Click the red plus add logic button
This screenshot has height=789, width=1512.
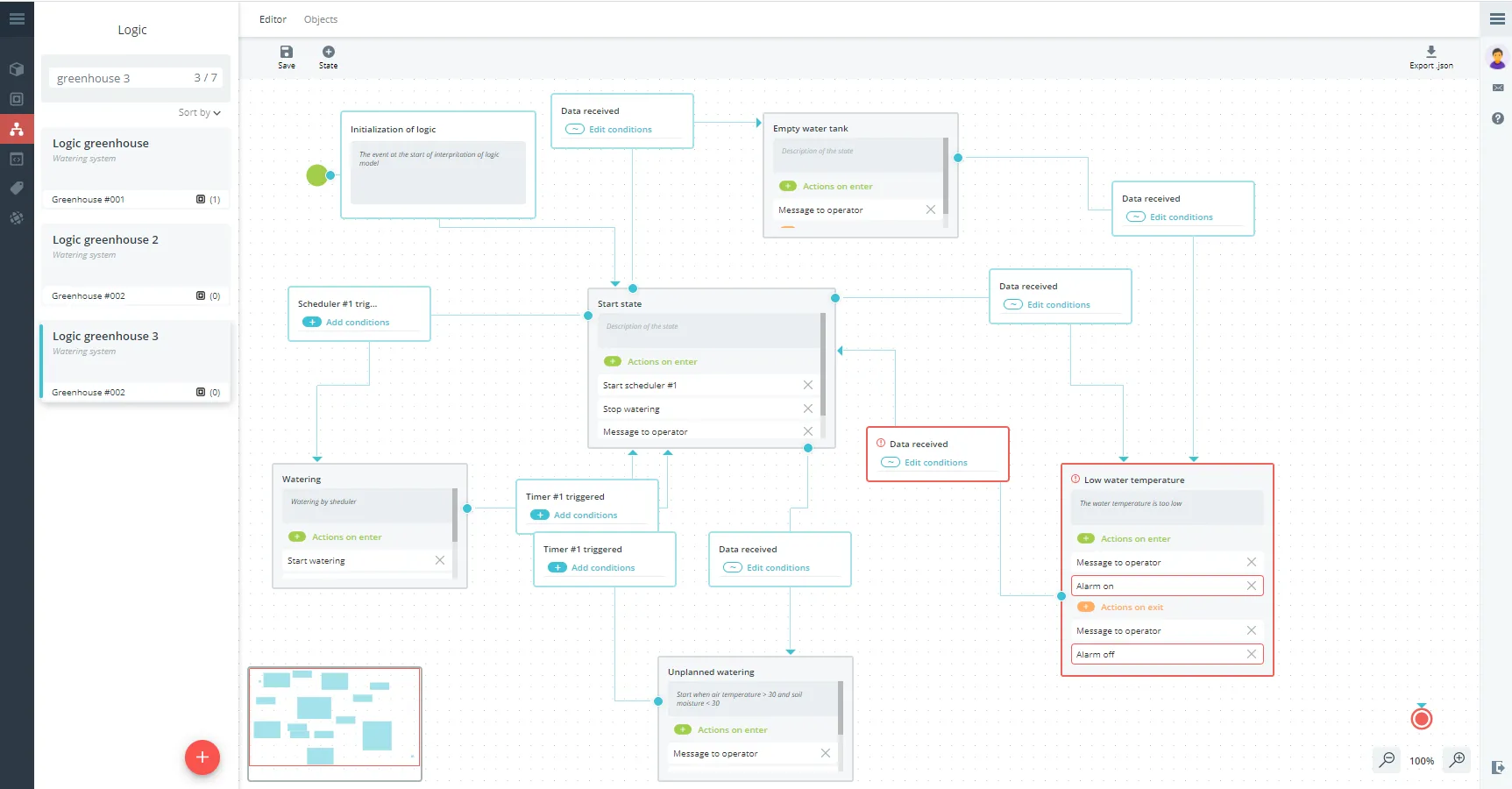click(202, 757)
